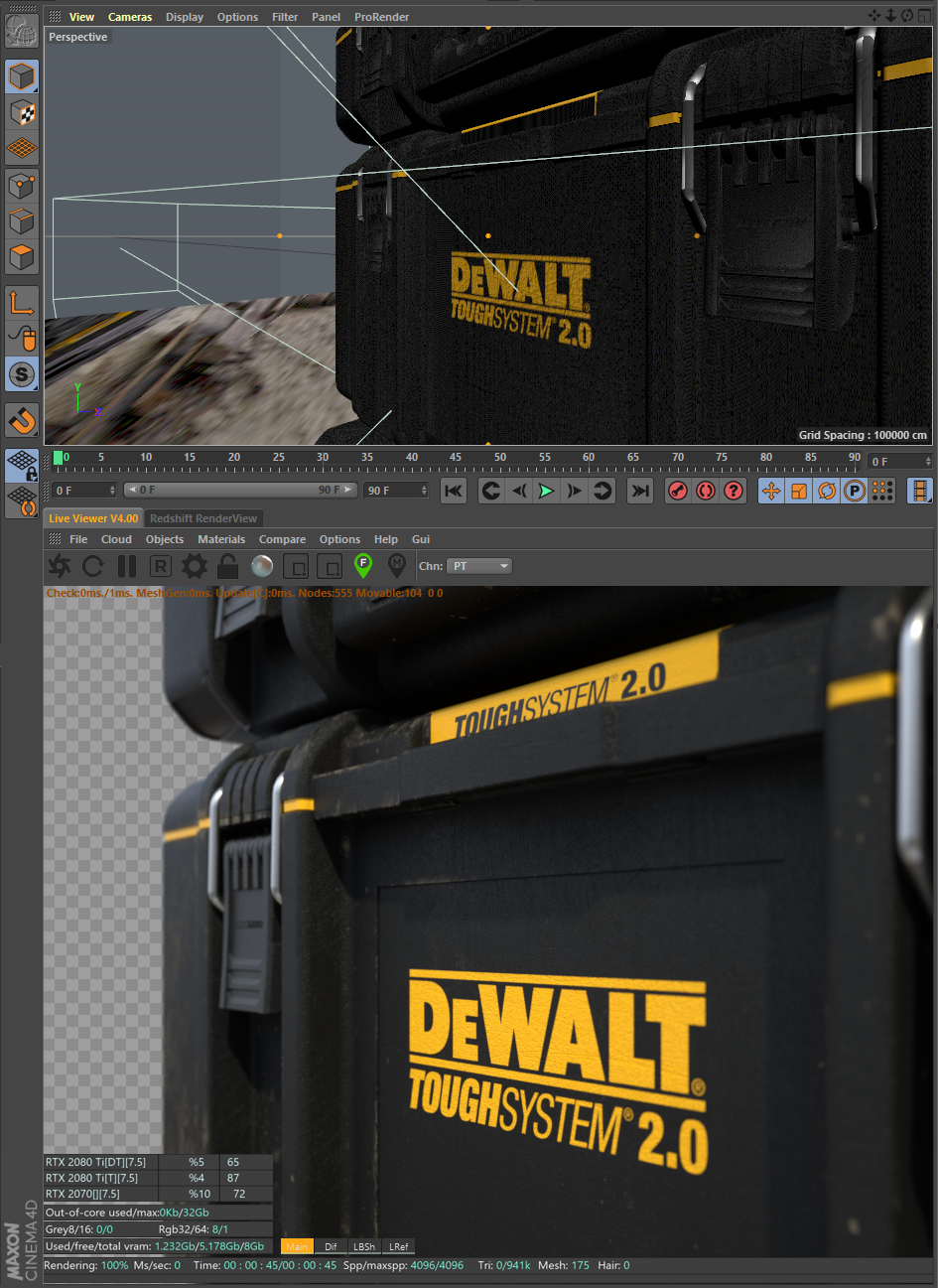This screenshot has height=1288, width=938.
Task: Click the timeline start frame field 0 F
Action: click(85, 491)
